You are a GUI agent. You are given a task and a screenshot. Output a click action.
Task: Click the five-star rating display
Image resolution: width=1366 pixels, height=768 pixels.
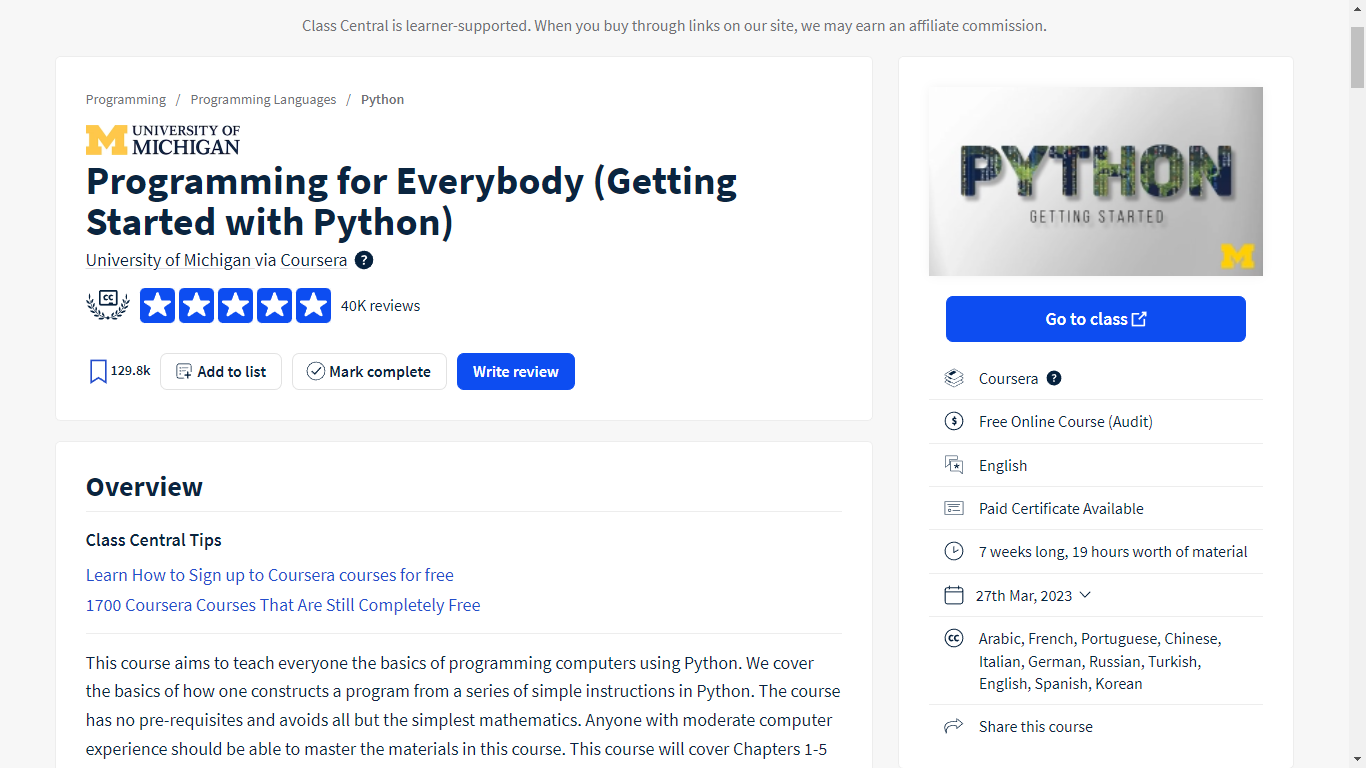[x=235, y=305]
